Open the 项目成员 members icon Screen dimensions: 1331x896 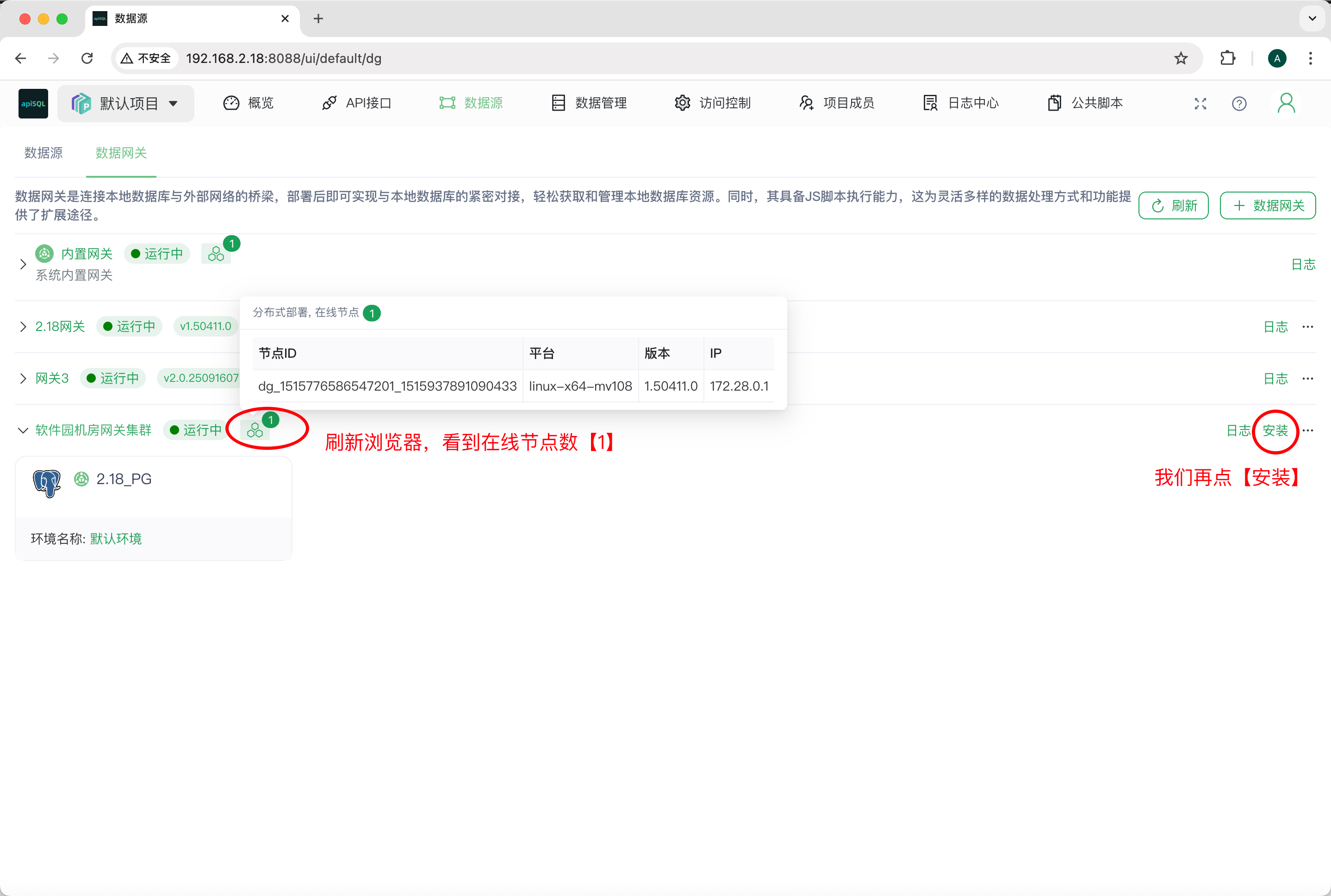(806, 103)
